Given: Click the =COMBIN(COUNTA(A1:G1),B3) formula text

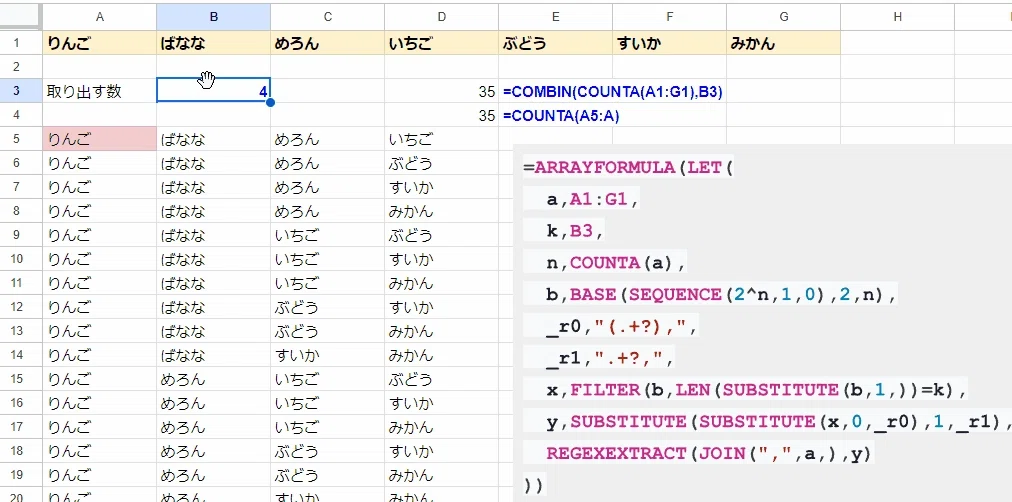Looking at the screenshot, I should coord(612,92).
